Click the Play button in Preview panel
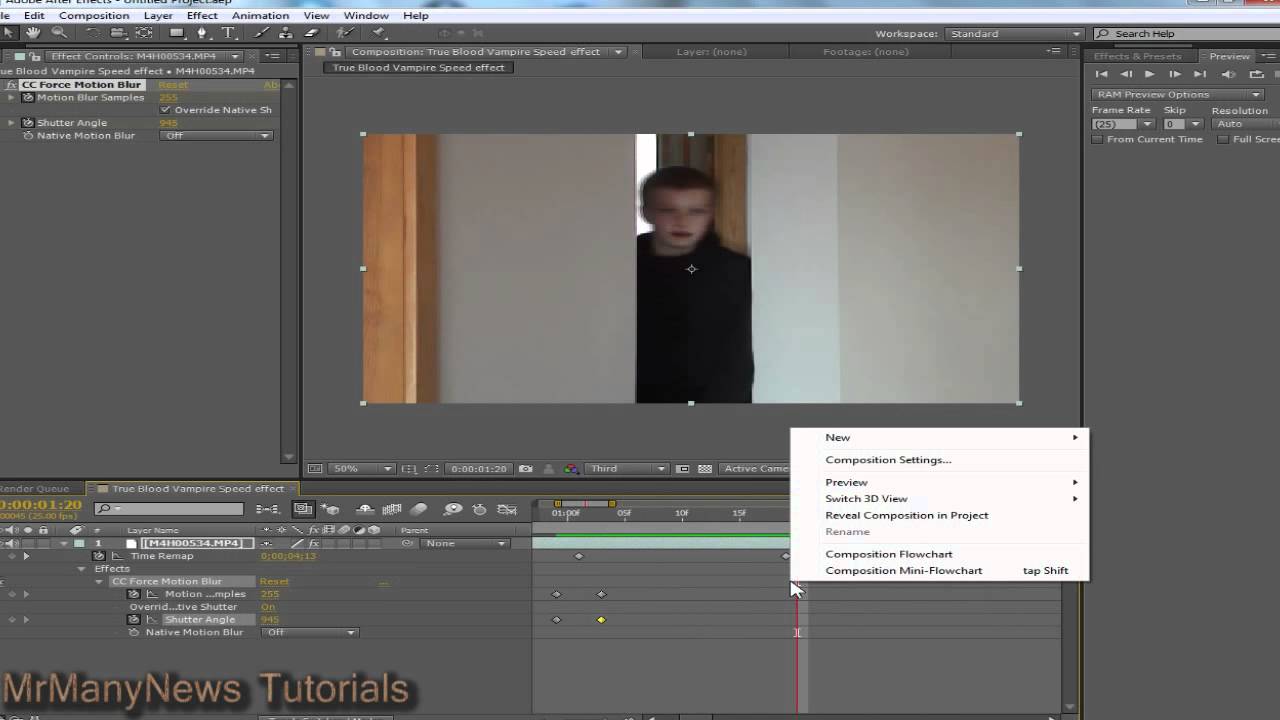This screenshot has width=1280, height=720. coord(1149,74)
